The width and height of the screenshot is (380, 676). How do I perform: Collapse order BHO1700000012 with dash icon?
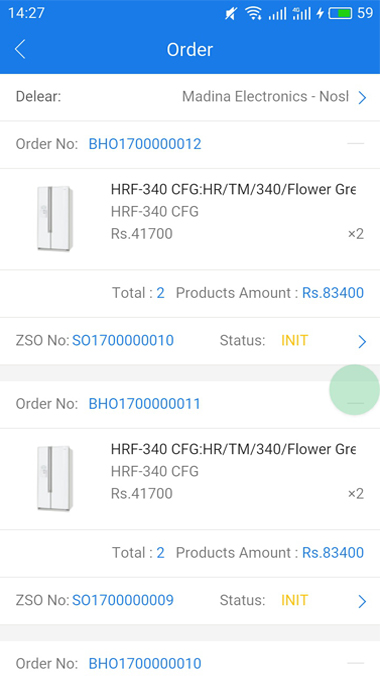point(355,144)
